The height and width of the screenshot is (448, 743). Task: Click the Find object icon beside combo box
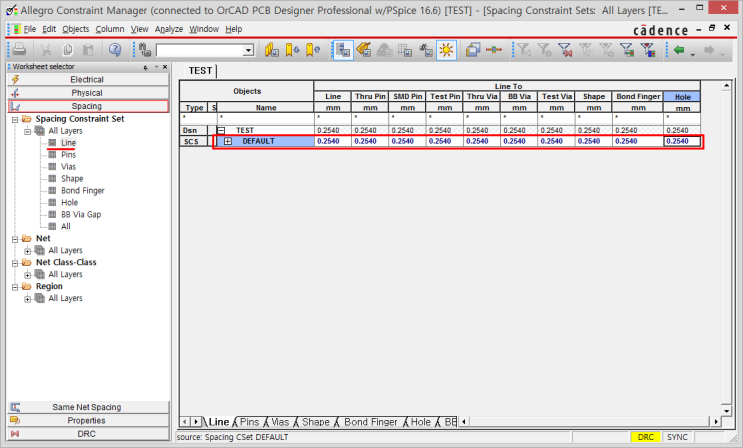tap(145, 50)
